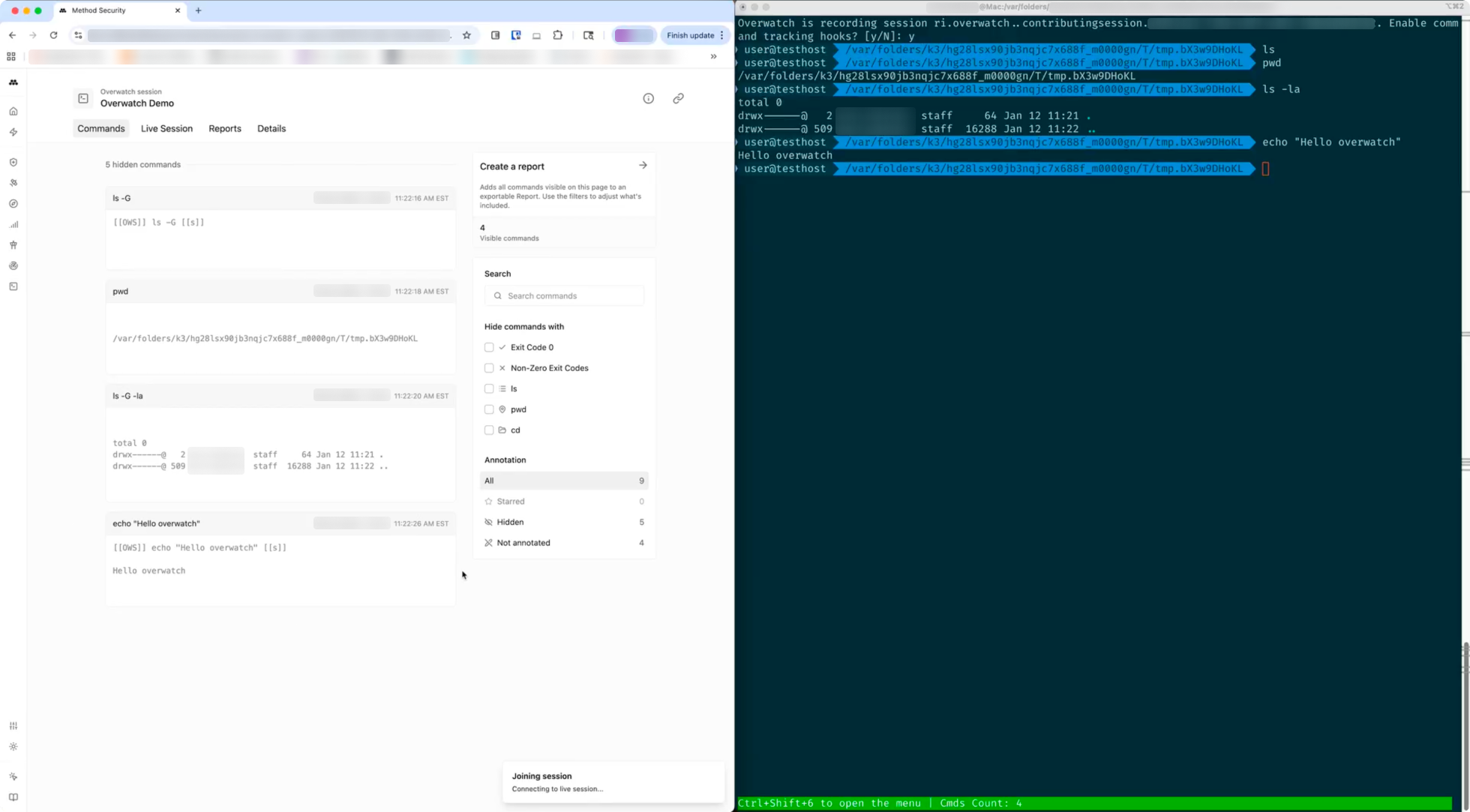Expand Create a report arrow

pyautogui.click(x=643, y=165)
